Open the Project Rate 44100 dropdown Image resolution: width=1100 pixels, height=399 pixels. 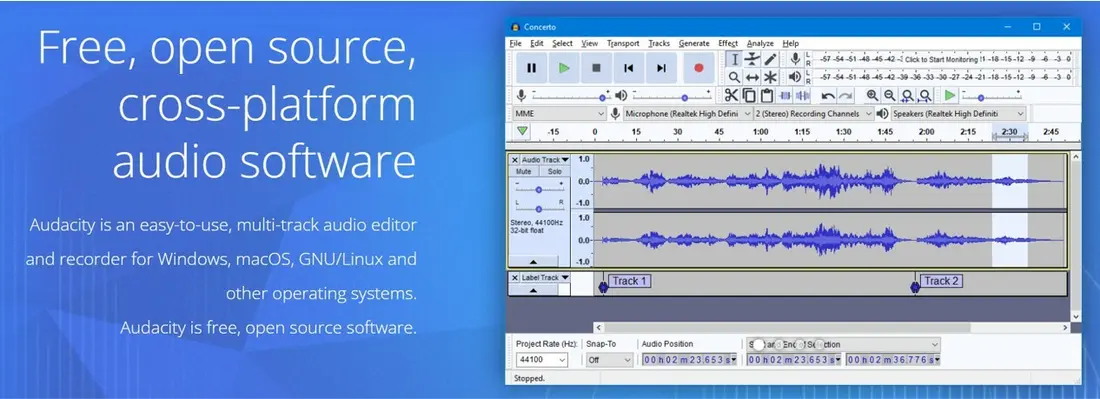coord(542,360)
